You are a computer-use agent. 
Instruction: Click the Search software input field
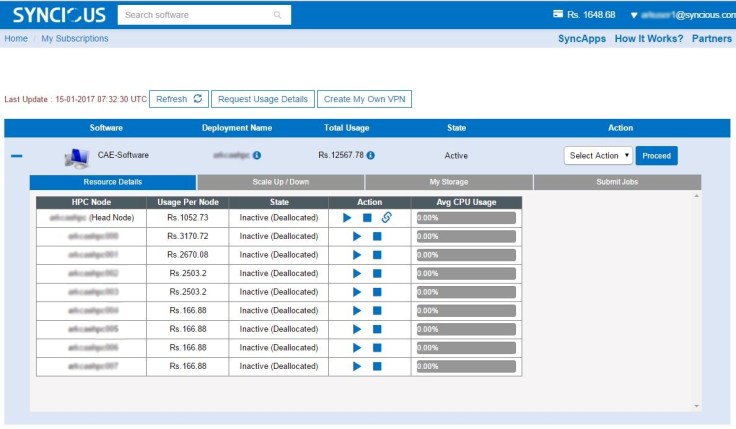tap(195, 15)
